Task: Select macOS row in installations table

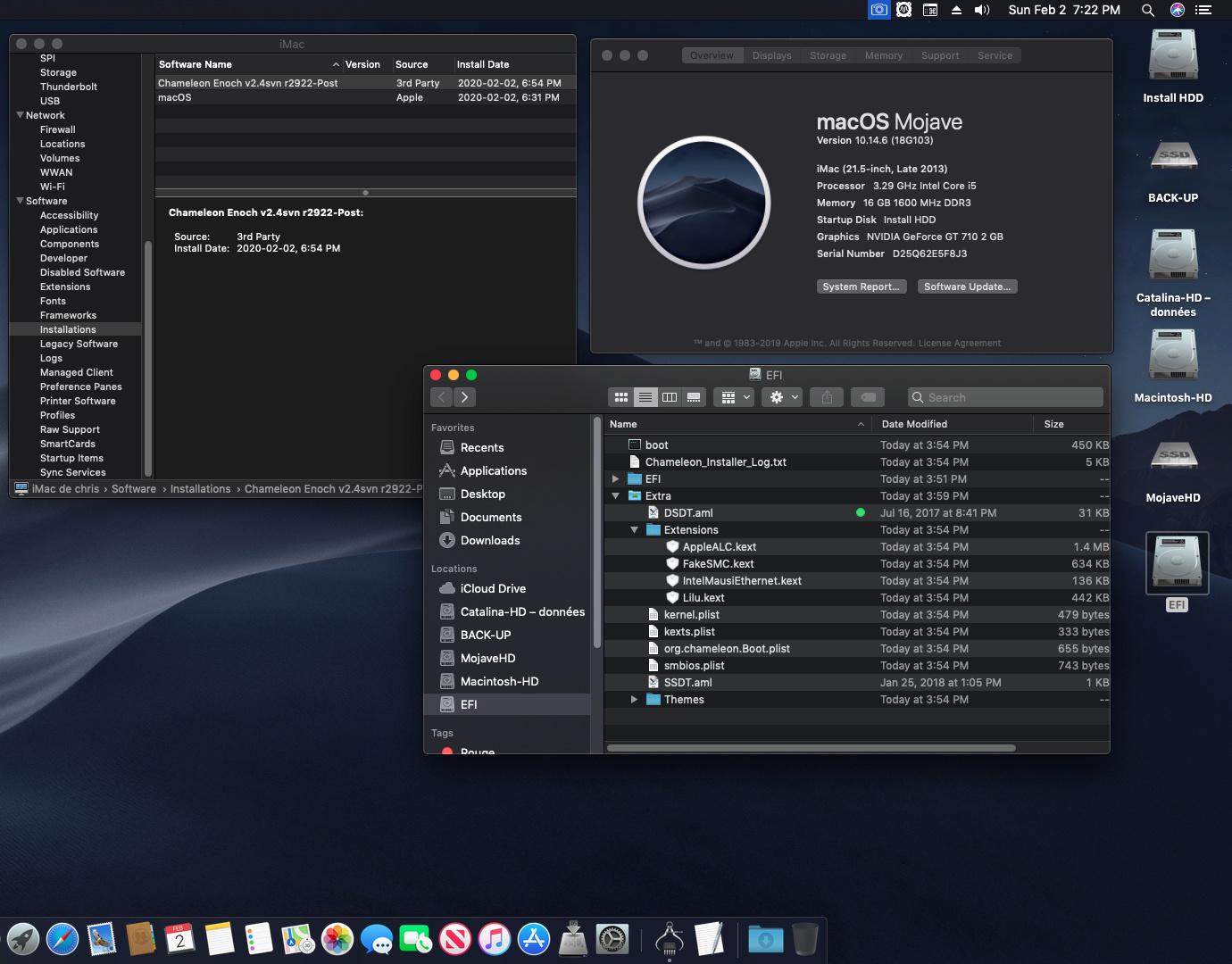Action: (x=365, y=97)
